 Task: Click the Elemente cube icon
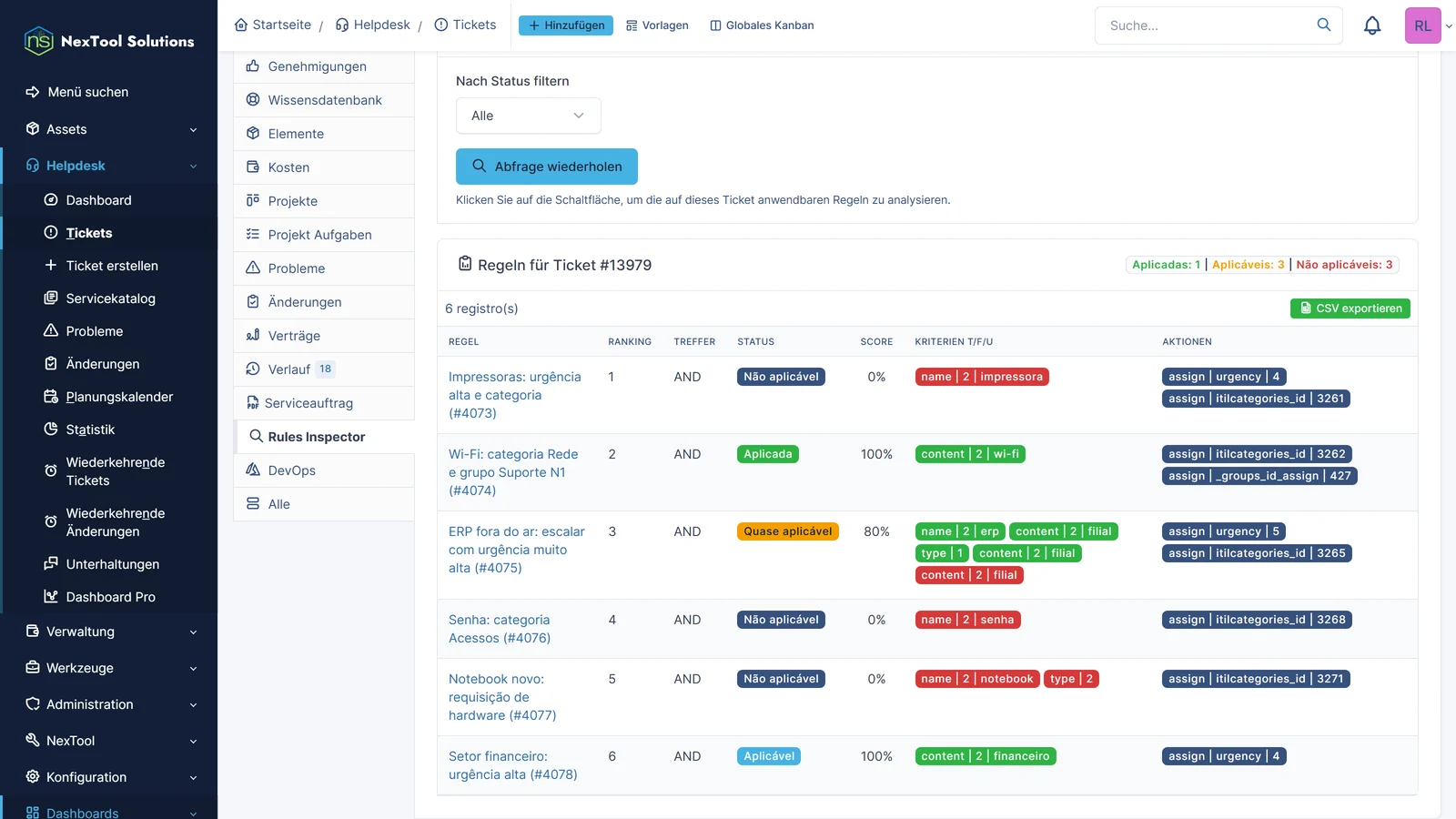[253, 133]
